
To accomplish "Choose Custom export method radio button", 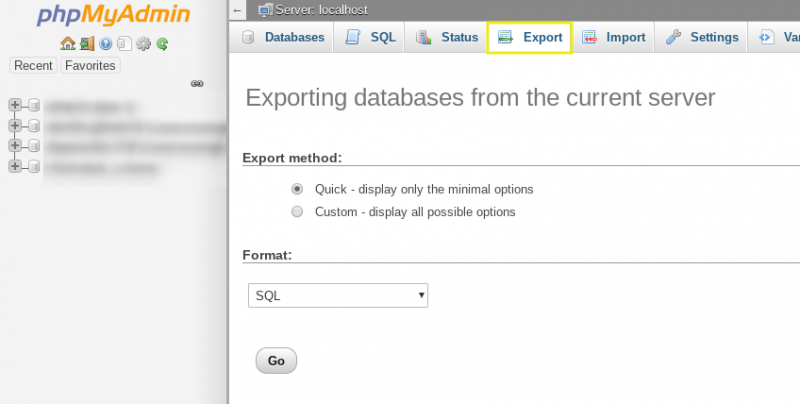I will point(297,212).
